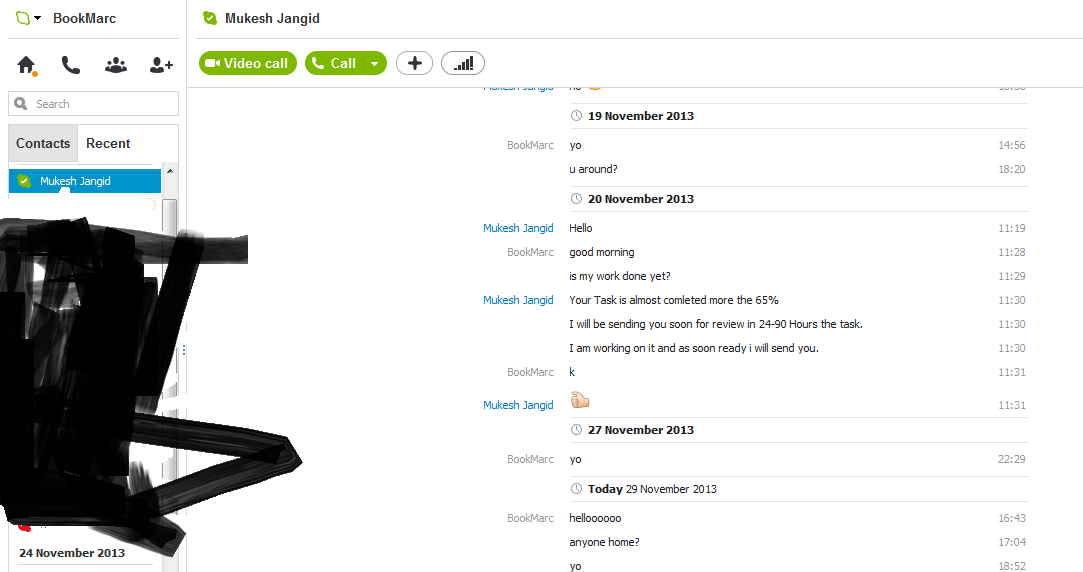The image size is (1083, 572).
Task: Click into the Search contacts field
Action: pyautogui.click(x=93, y=104)
